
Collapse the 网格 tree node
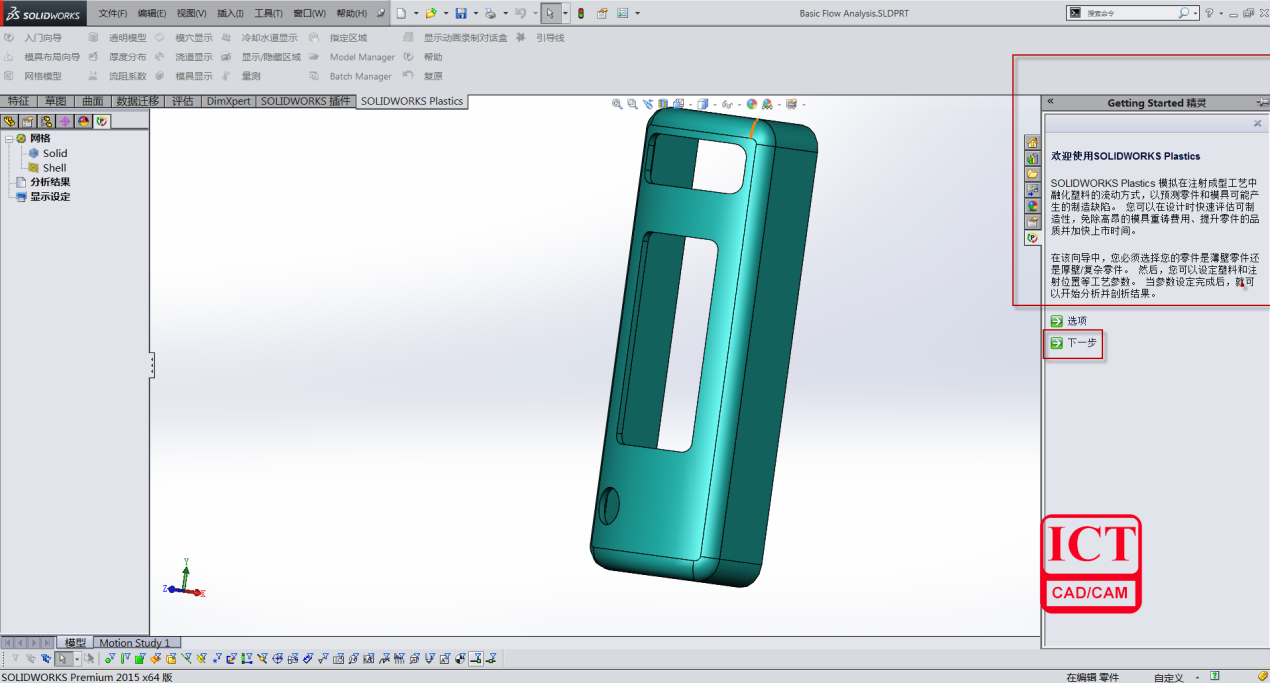[9, 139]
